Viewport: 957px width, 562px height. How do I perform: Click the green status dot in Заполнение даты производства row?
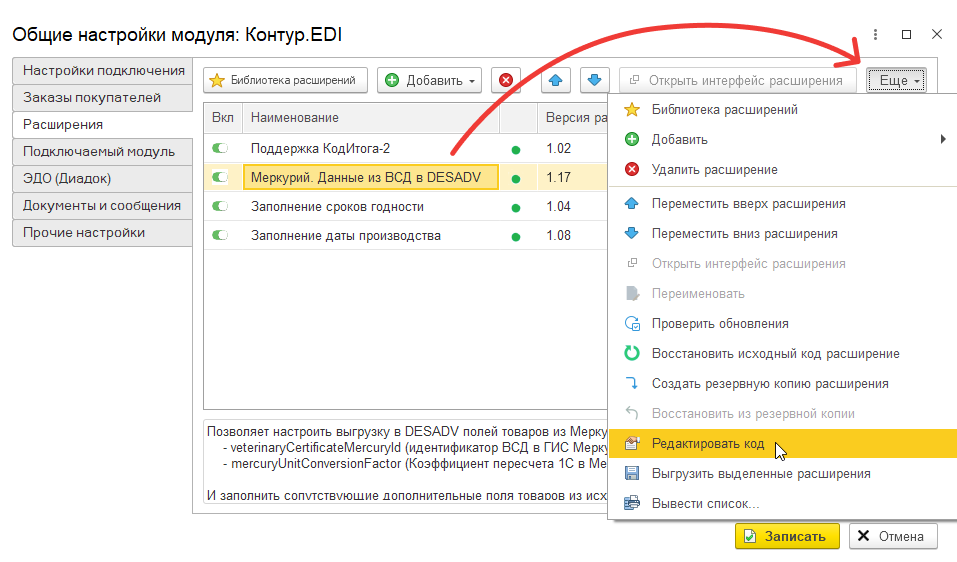pos(516,237)
